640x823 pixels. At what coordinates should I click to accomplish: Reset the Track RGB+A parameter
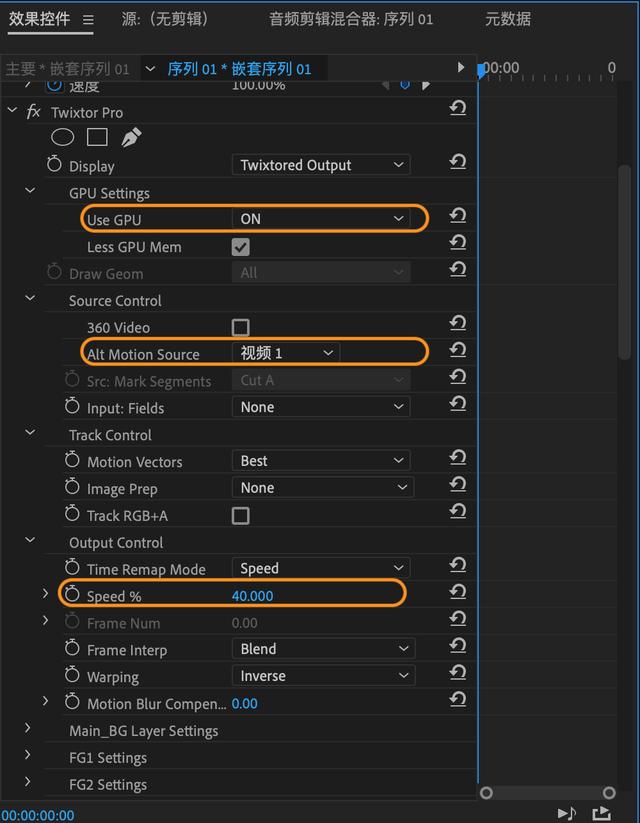click(x=458, y=511)
